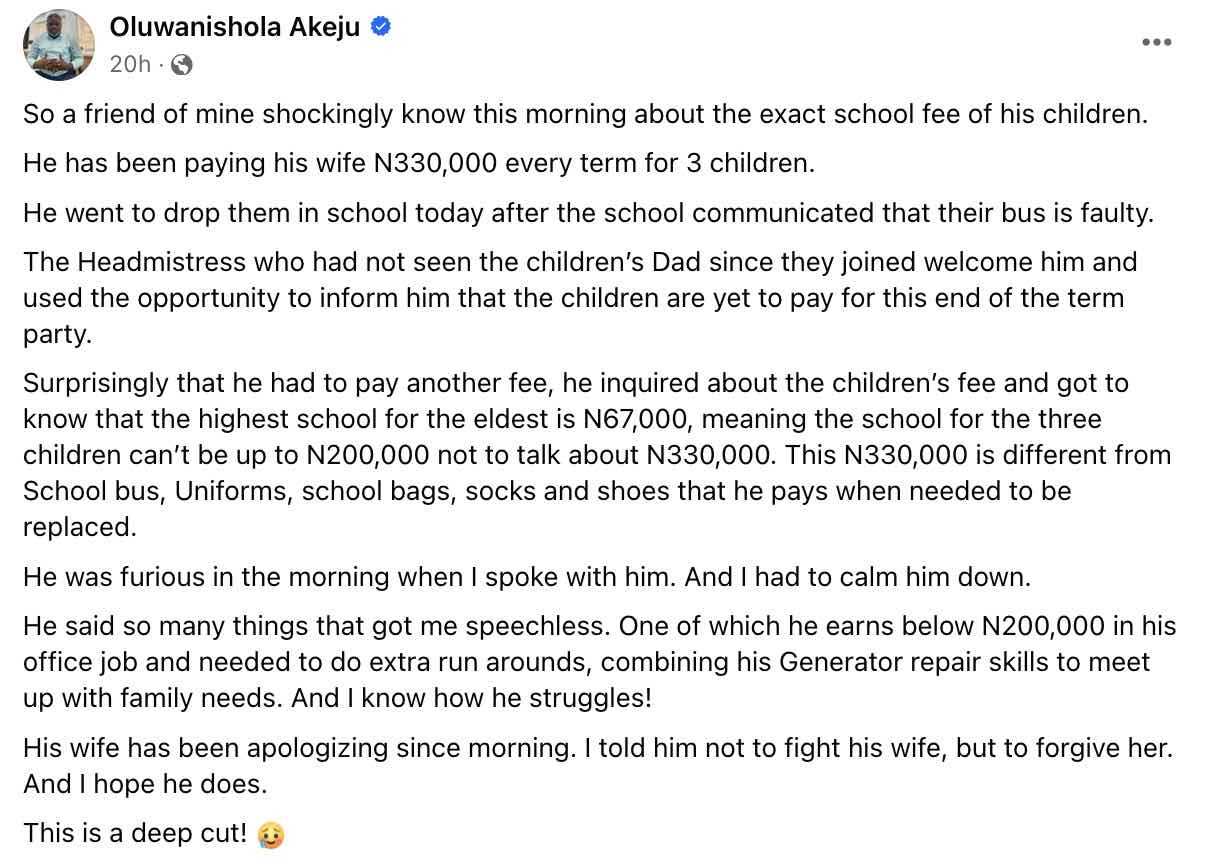The width and height of the screenshot is (1206, 864).
Task: Click the crying emoji ending the post
Action: [270, 834]
